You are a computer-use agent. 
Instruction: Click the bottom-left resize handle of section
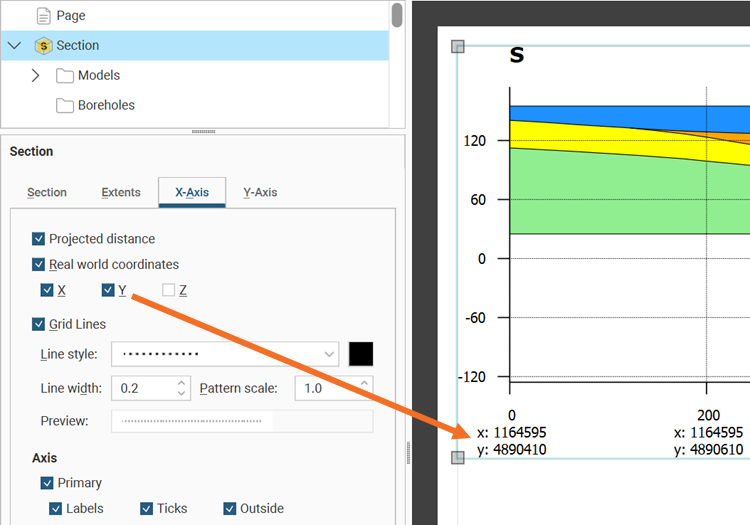click(458, 458)
